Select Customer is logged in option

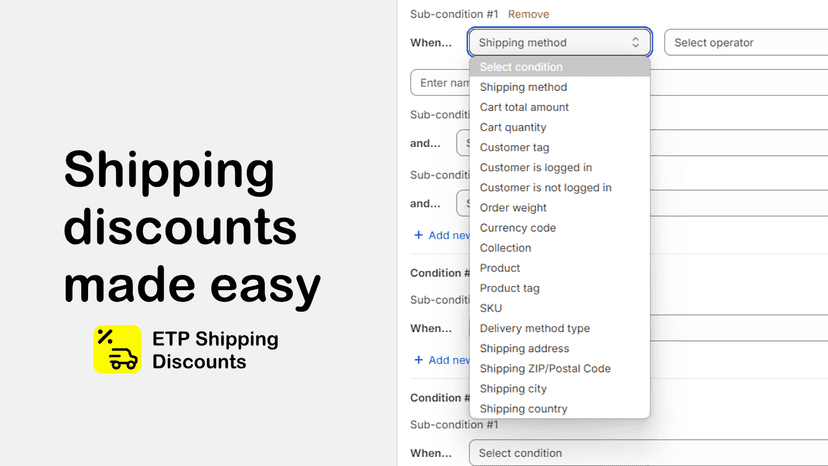[559, 167]
